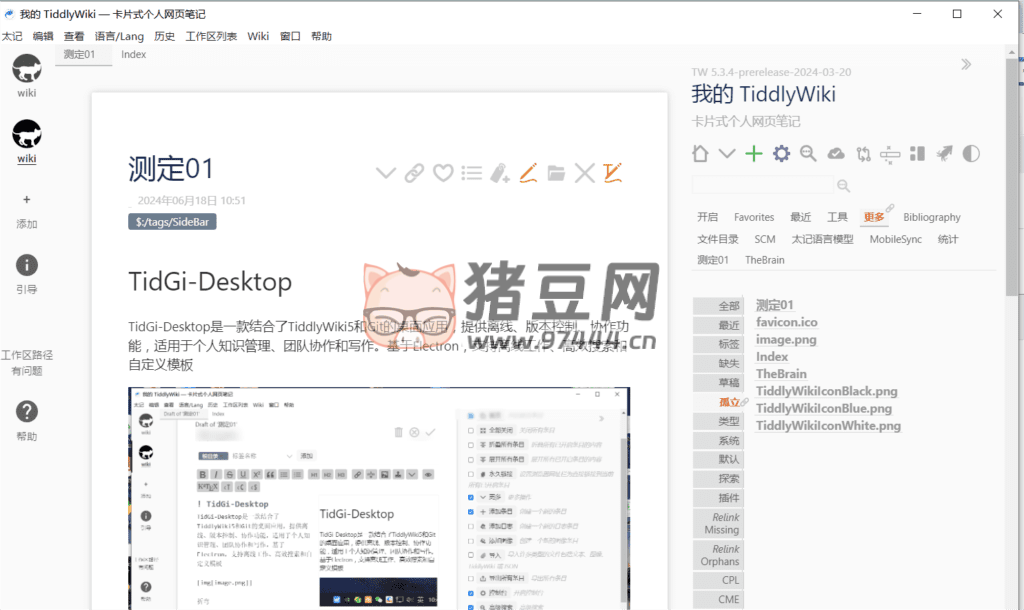The image size is (1024, 610).
Task: Select the Favorites sidebar tab
Action: coord(754,217)
